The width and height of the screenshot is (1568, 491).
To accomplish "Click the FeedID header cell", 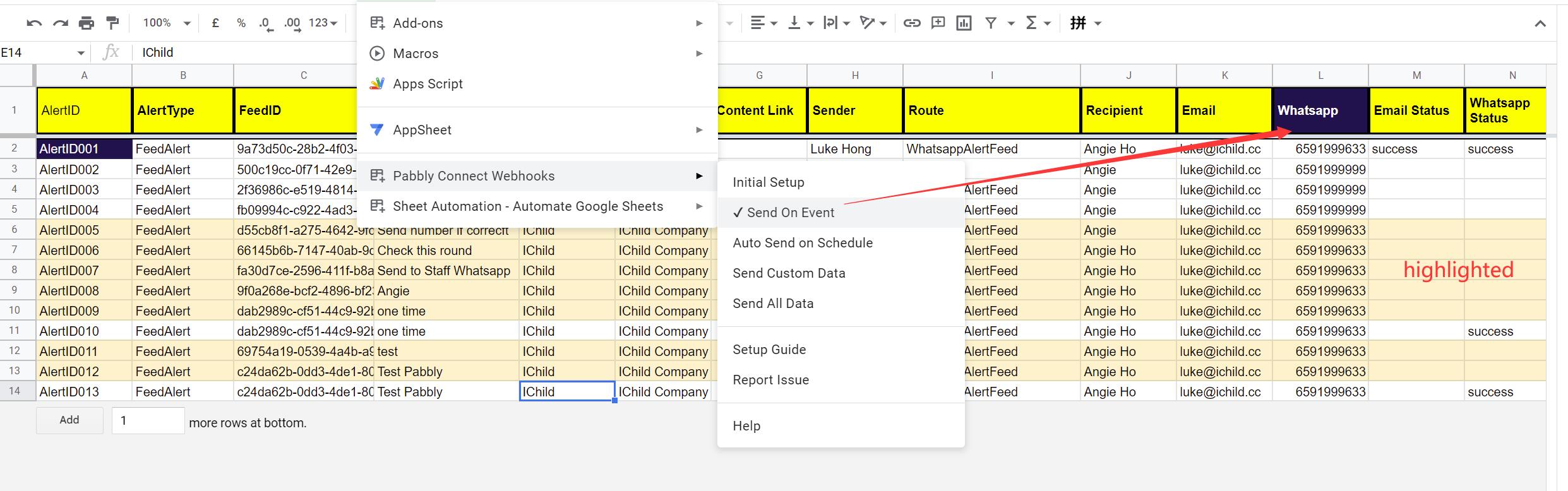I will [296, 110].
